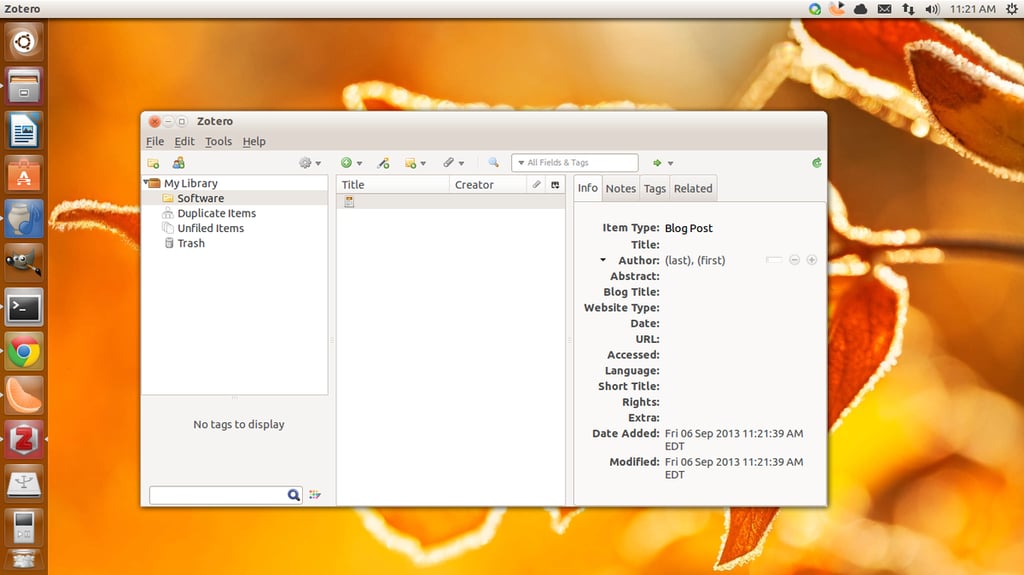Open the Actions gear menu
Screen dimensions: 1024x575
310,163
